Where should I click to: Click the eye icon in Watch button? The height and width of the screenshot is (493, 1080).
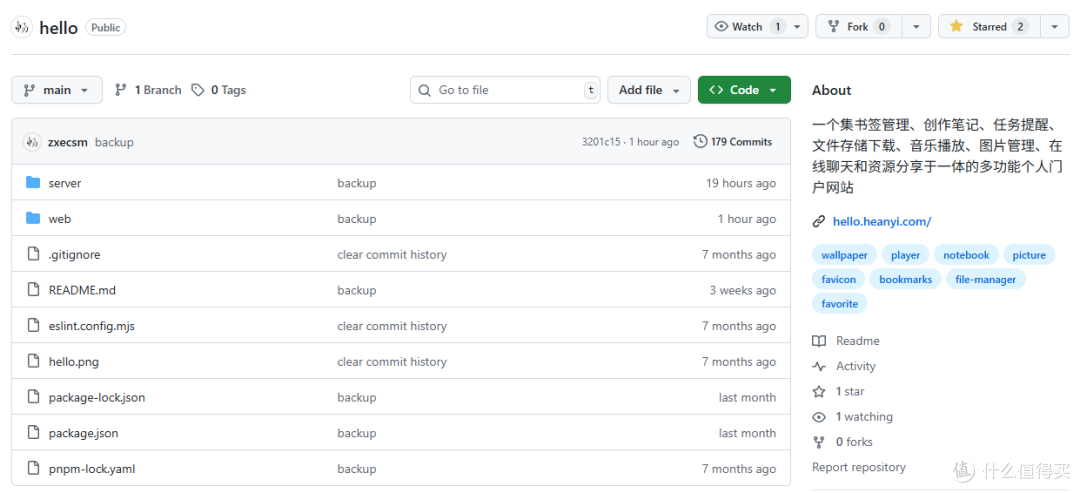[x=722, y=27]
